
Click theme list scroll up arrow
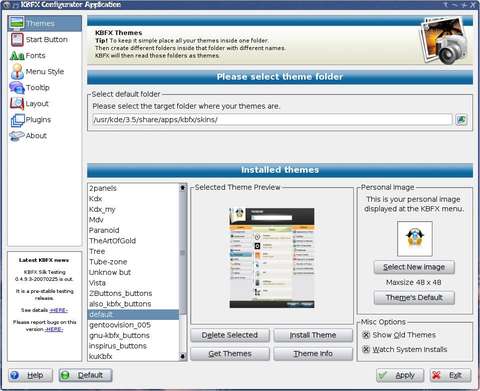tap(182, 188)
